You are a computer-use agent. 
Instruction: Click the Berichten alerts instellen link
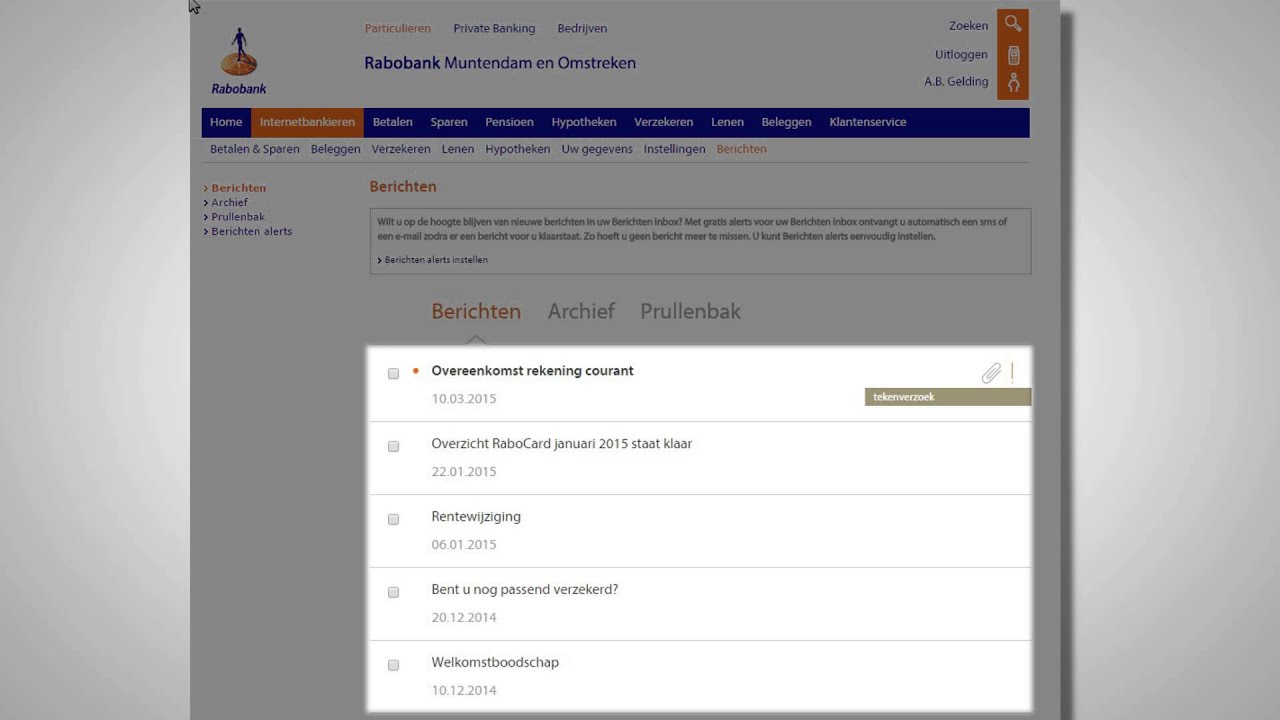(x=436, y=260)
